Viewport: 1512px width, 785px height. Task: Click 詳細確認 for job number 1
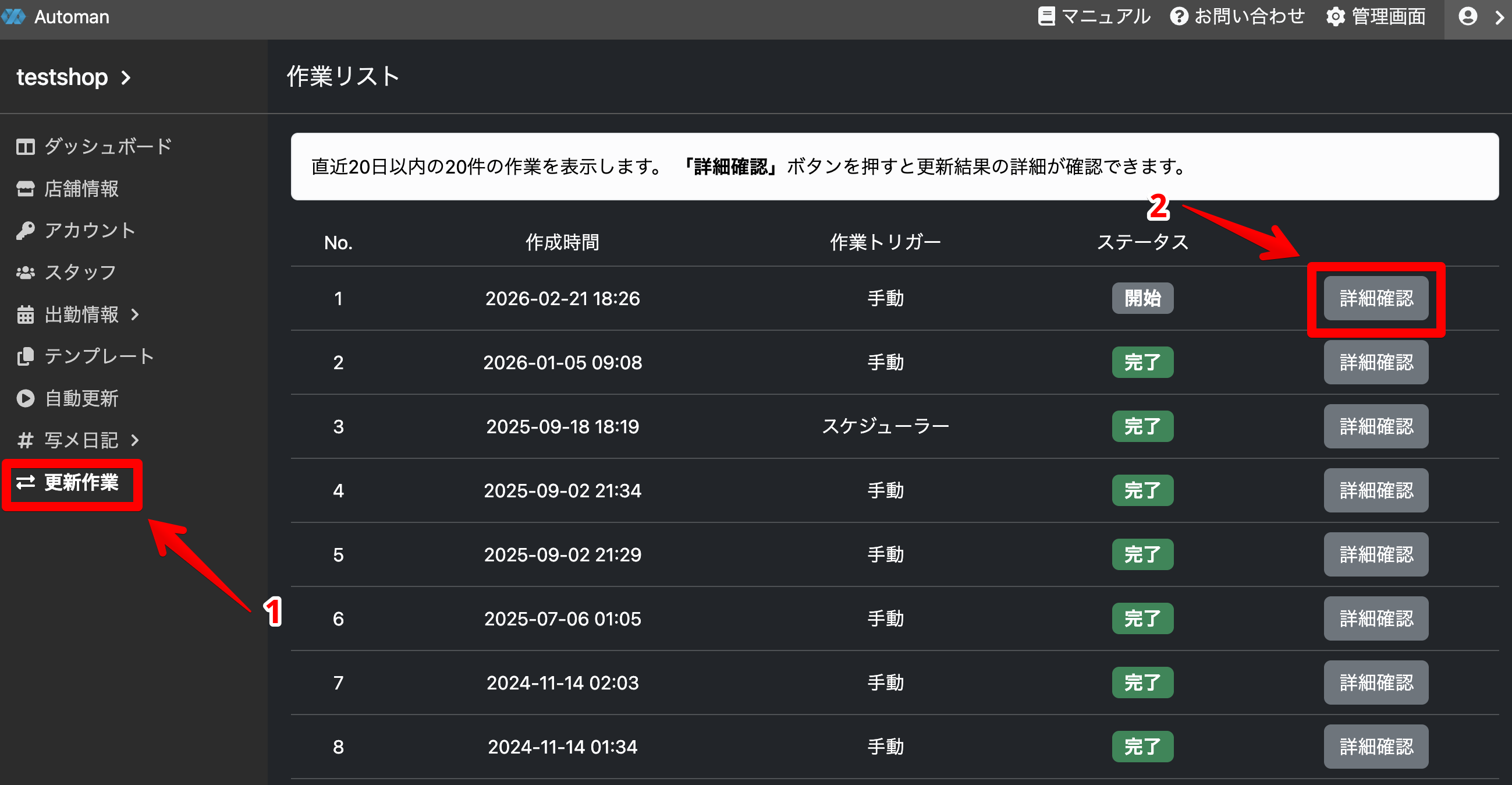coord(1376,298)
